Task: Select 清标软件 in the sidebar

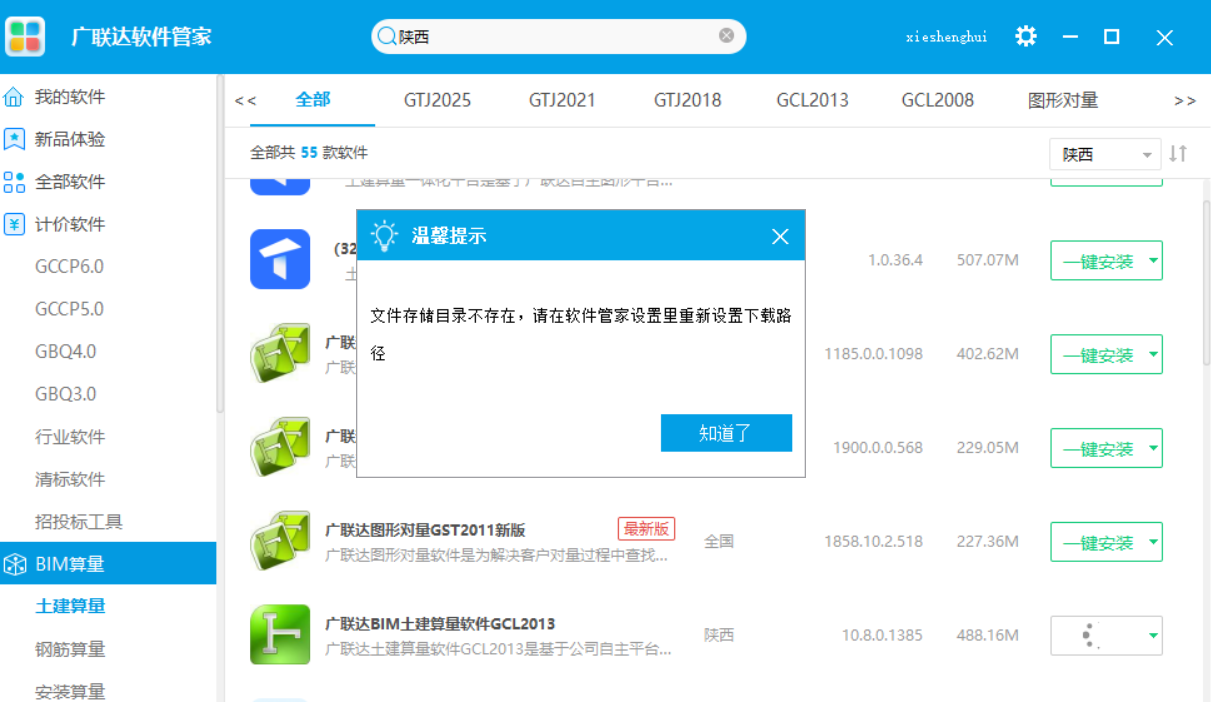Action: pos(70,479)
